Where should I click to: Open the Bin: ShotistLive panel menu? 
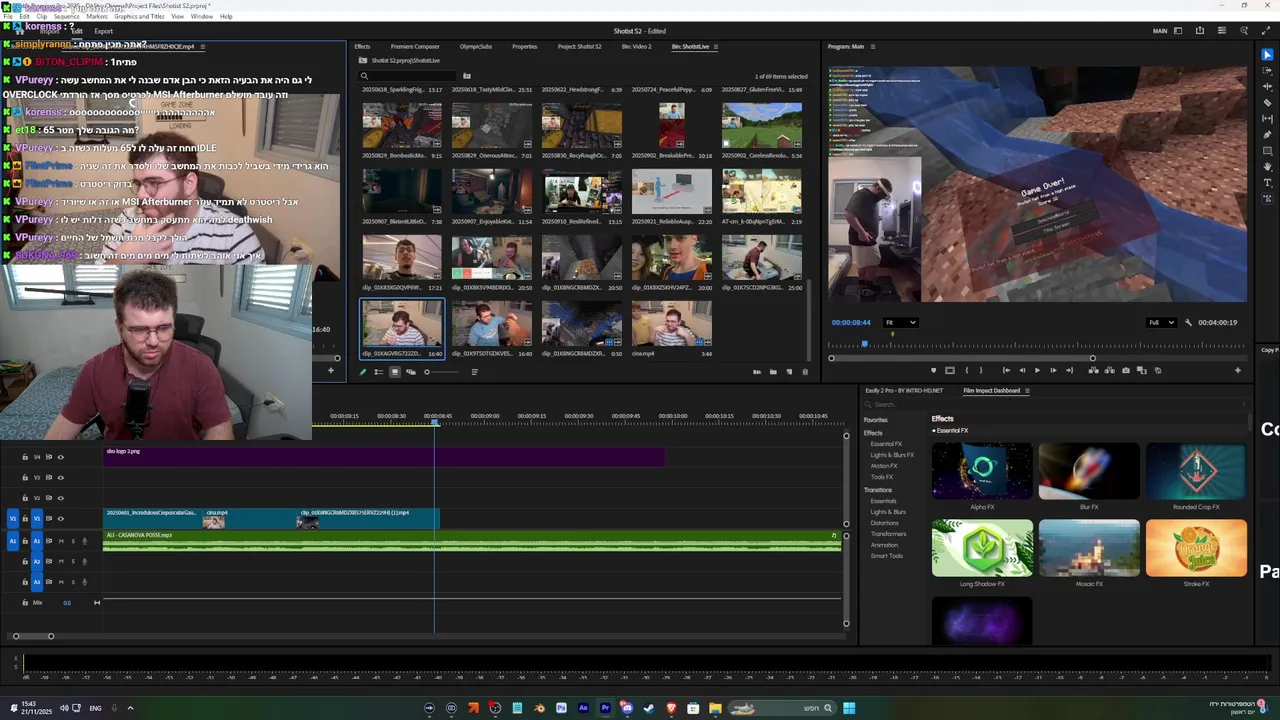(x=716, y=47)
